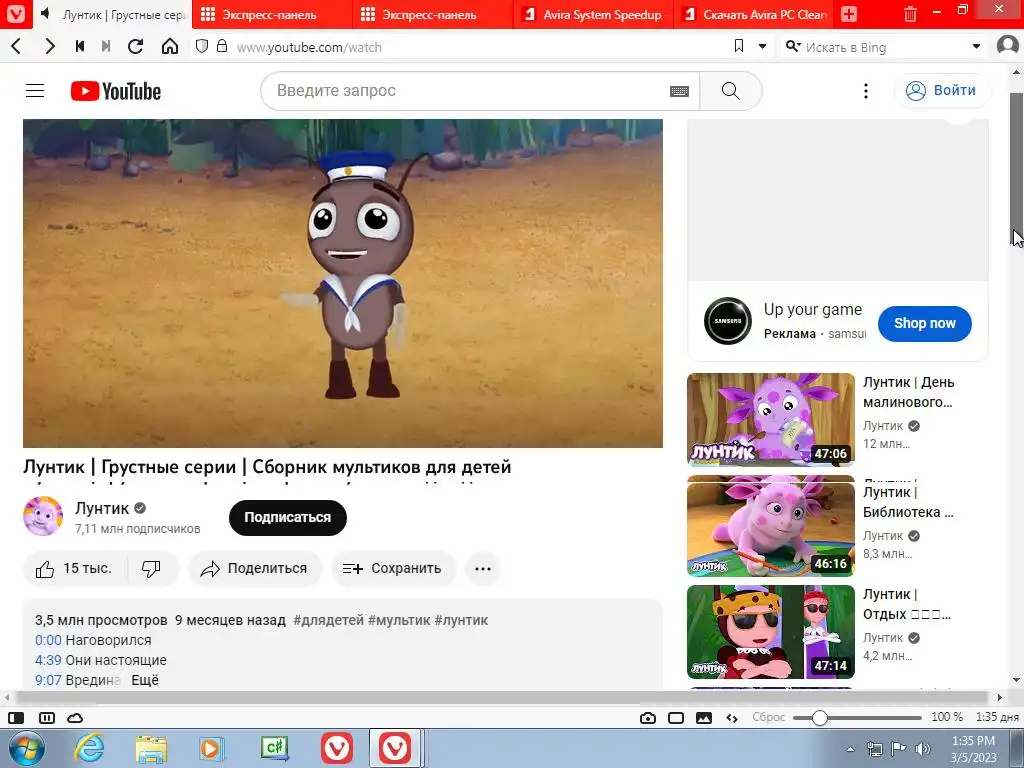
Task: Open the Лунтик channel avatar
Action: 43,516
